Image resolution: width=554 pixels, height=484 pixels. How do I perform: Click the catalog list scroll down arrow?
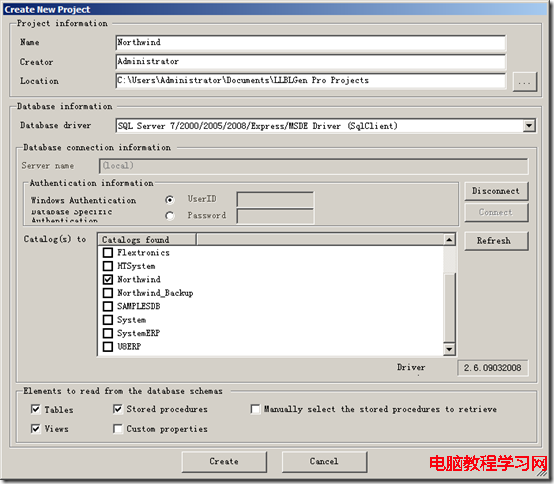tap(449, 349)
